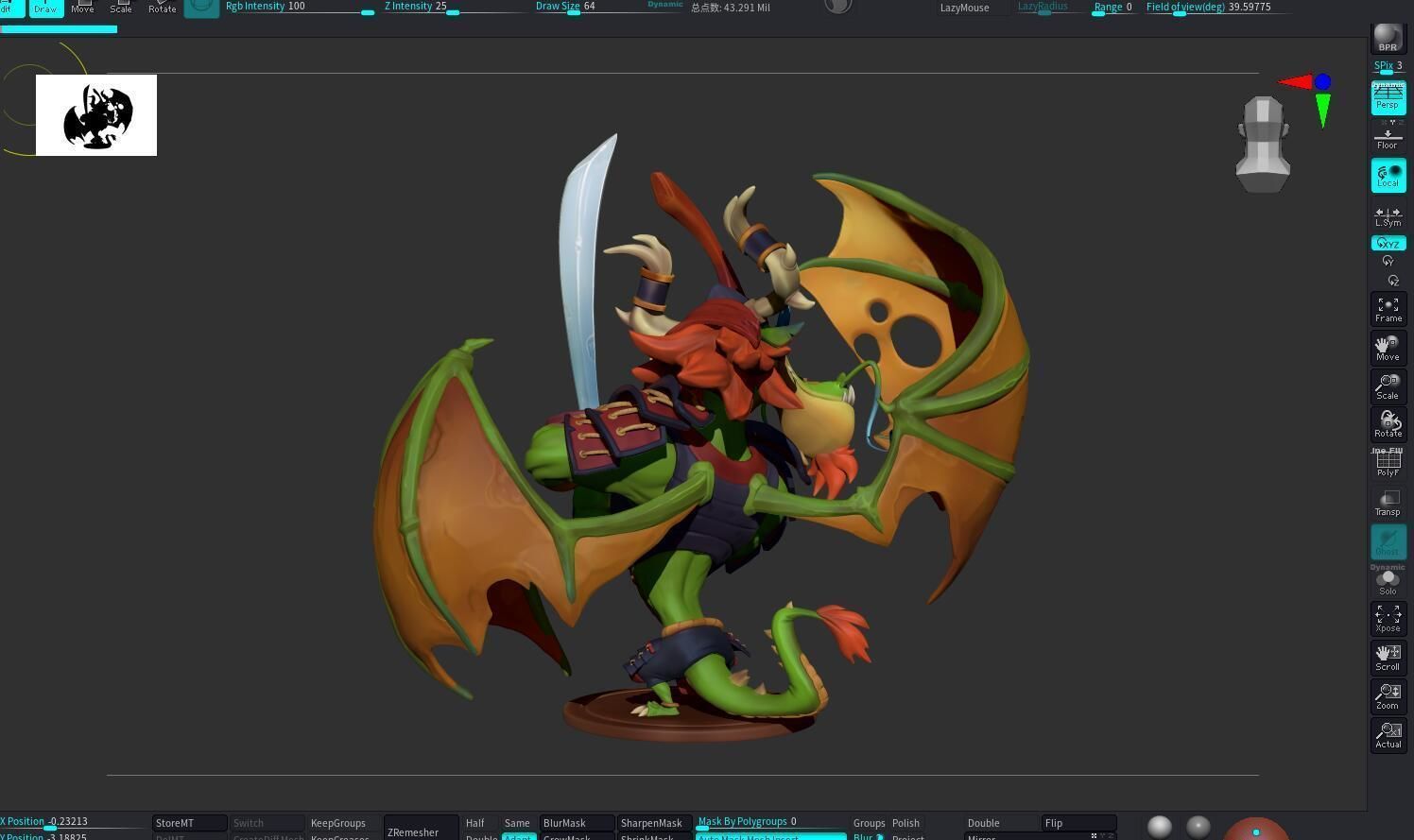The image size is (1414, 840).
Task: Click the Double button
Action: 1001,823
